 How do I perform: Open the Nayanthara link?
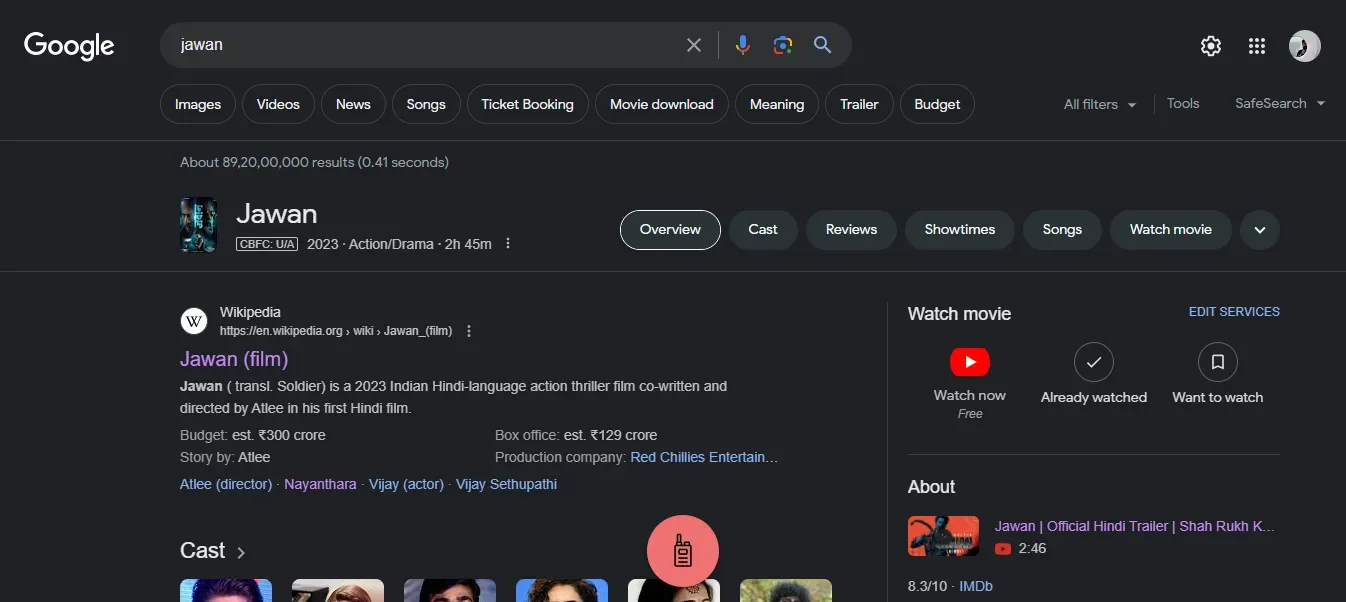320,484
